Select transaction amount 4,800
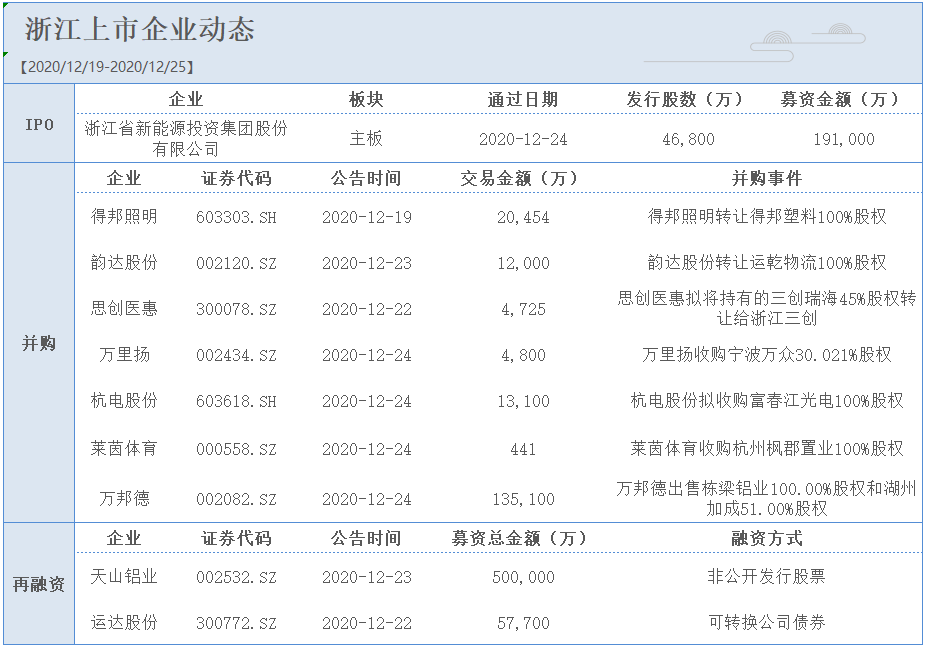 [523, 356]
